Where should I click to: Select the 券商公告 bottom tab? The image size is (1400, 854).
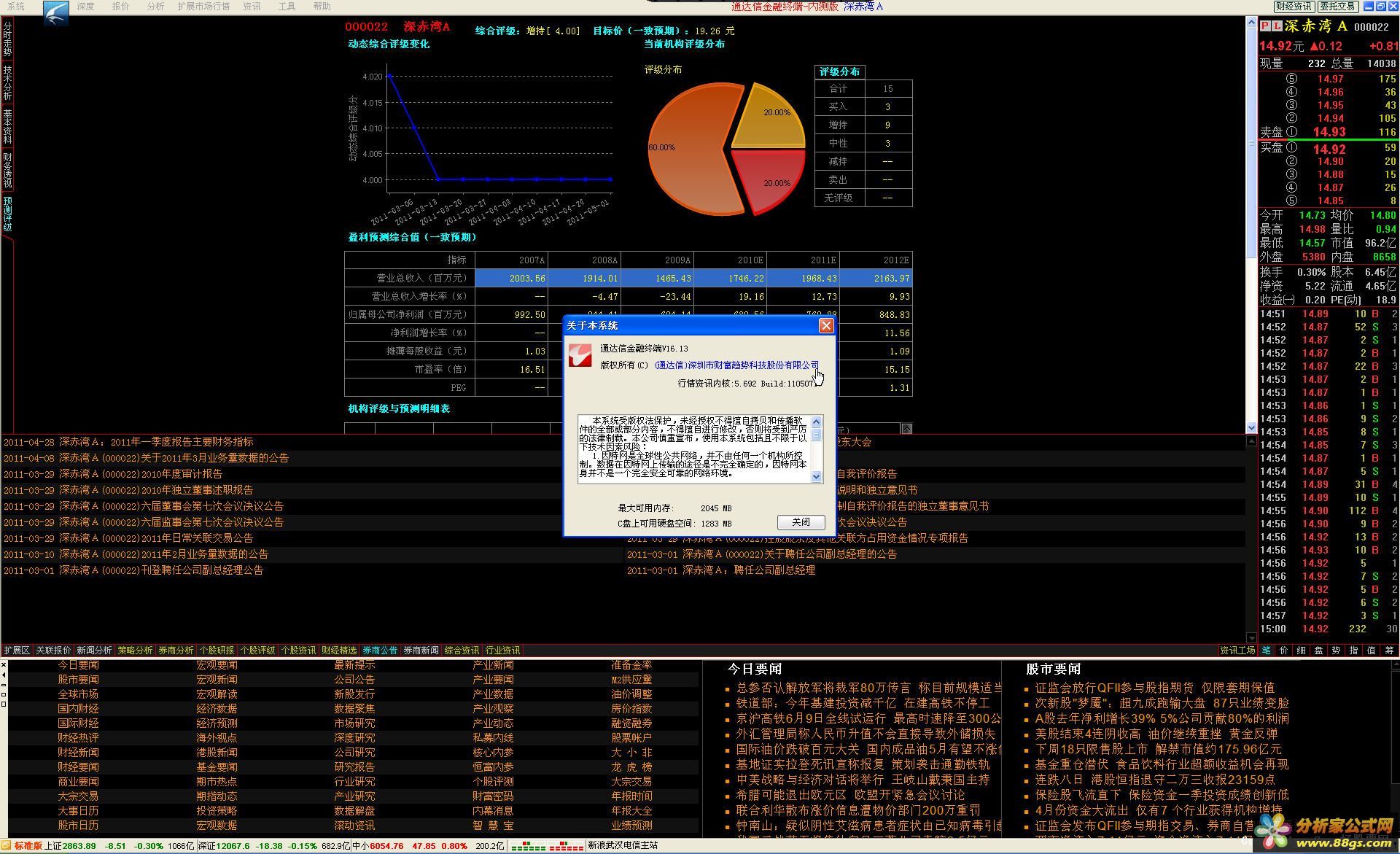tap(381, 651)
